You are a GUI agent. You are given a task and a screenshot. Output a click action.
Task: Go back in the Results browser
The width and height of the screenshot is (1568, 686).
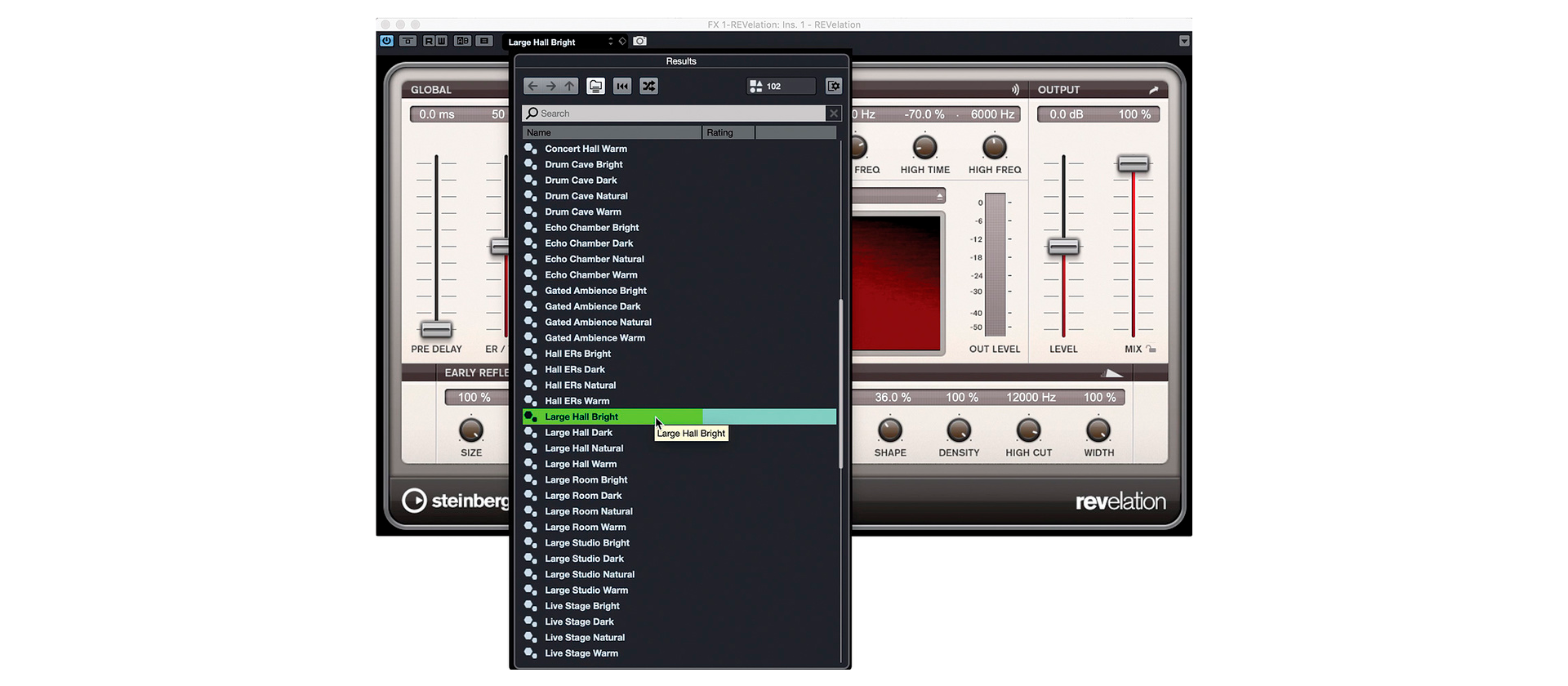pos(532,86)
